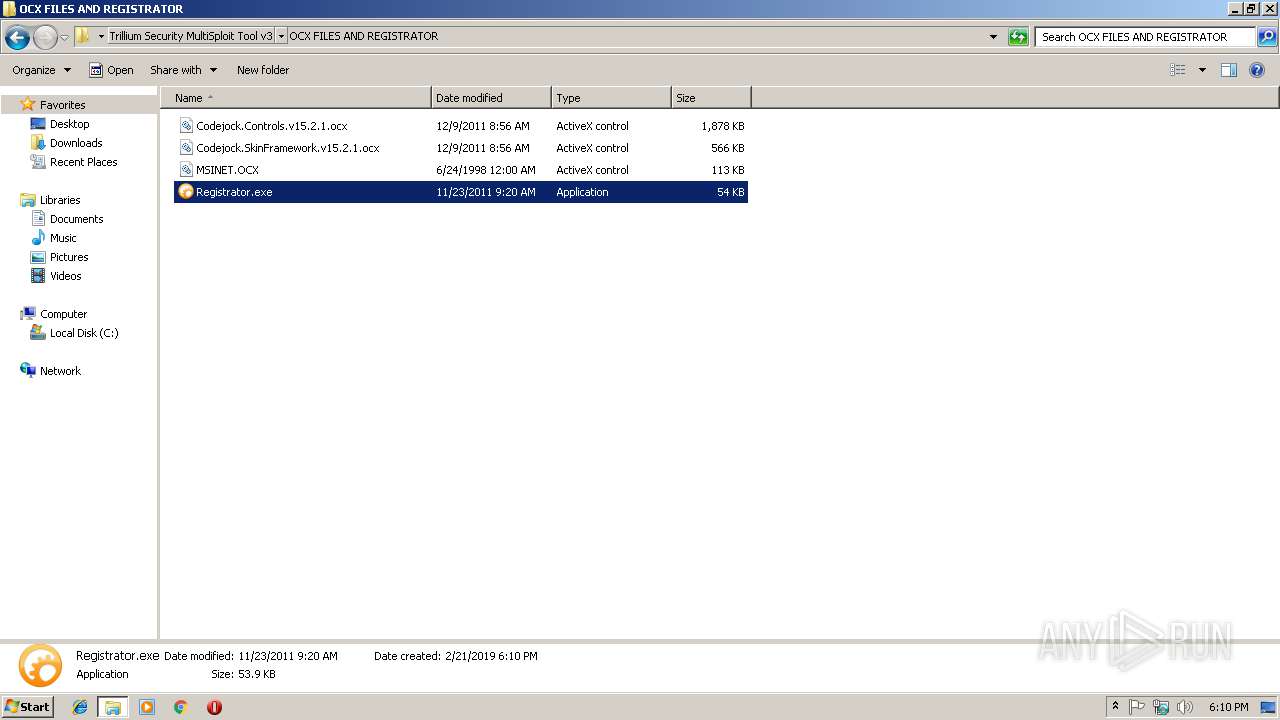Image resolution: width=1280 pixels, height=720 pixels.
Task: Open the Music library
Action: (x=63, y=238)
